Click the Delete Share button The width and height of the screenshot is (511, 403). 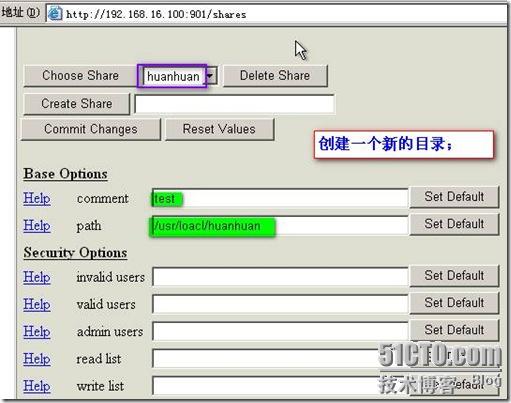[275, 76]
